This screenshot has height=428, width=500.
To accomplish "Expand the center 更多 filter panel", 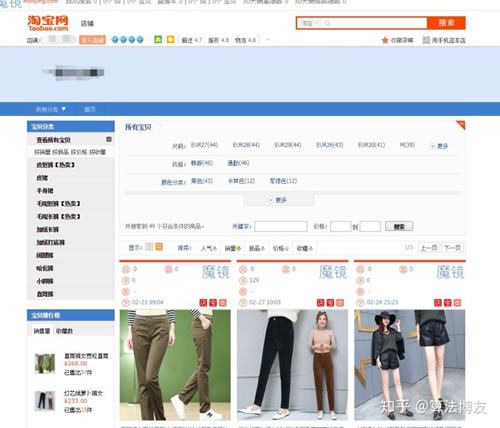I will click(278, 200).
